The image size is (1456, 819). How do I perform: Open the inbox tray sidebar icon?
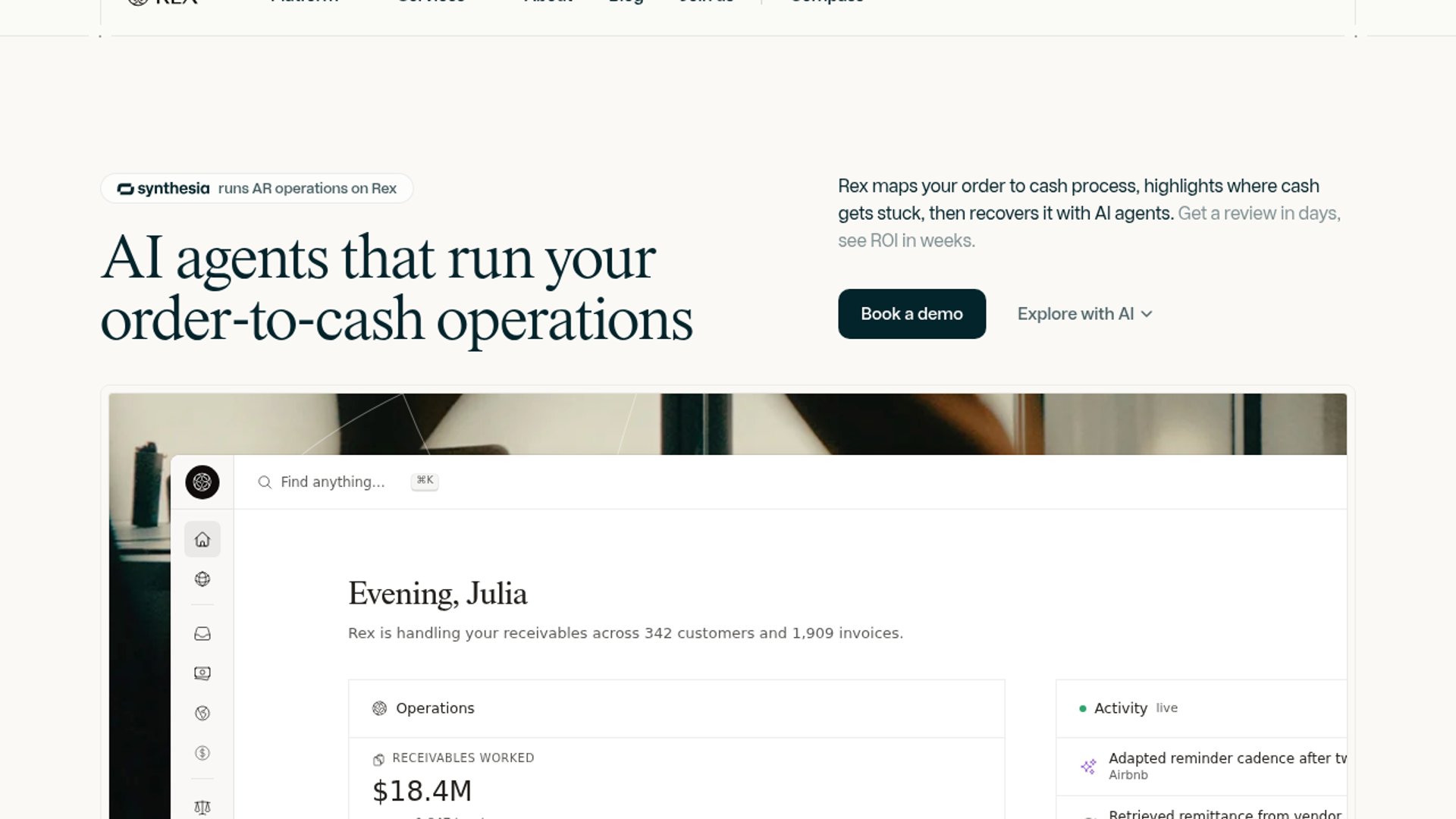(x=202, y=634)
